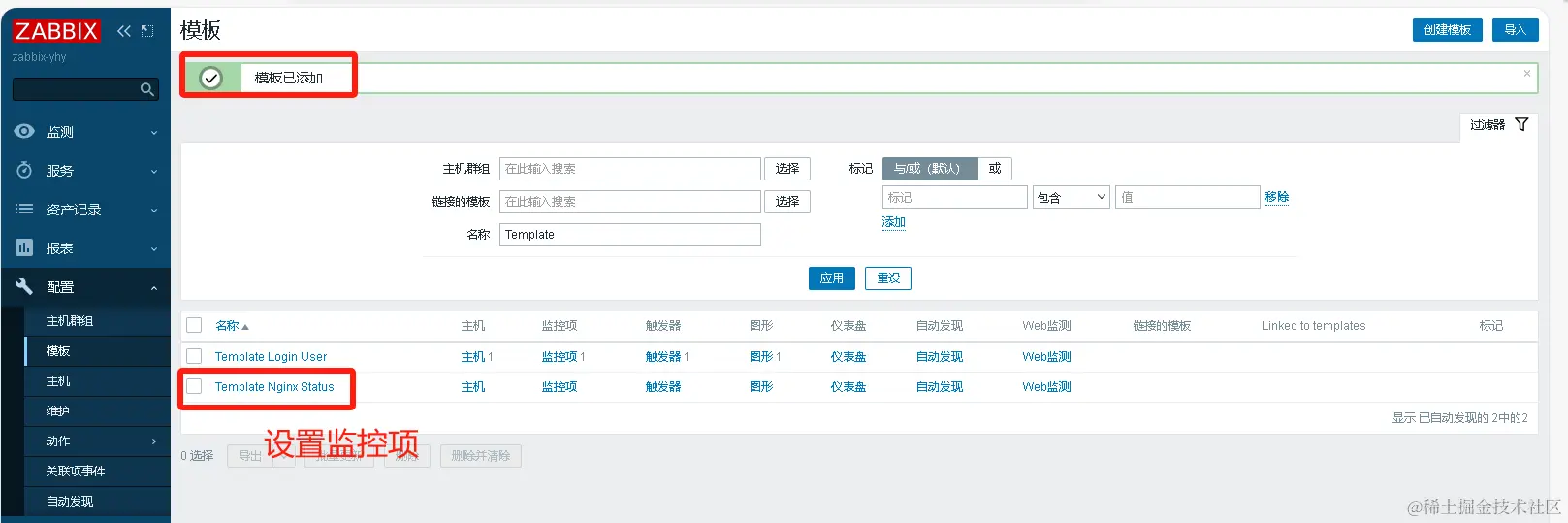Screen dimensions: 1568x523
Task: Expand the 报表 menu chevron
Action: click(x=154, y=249)
